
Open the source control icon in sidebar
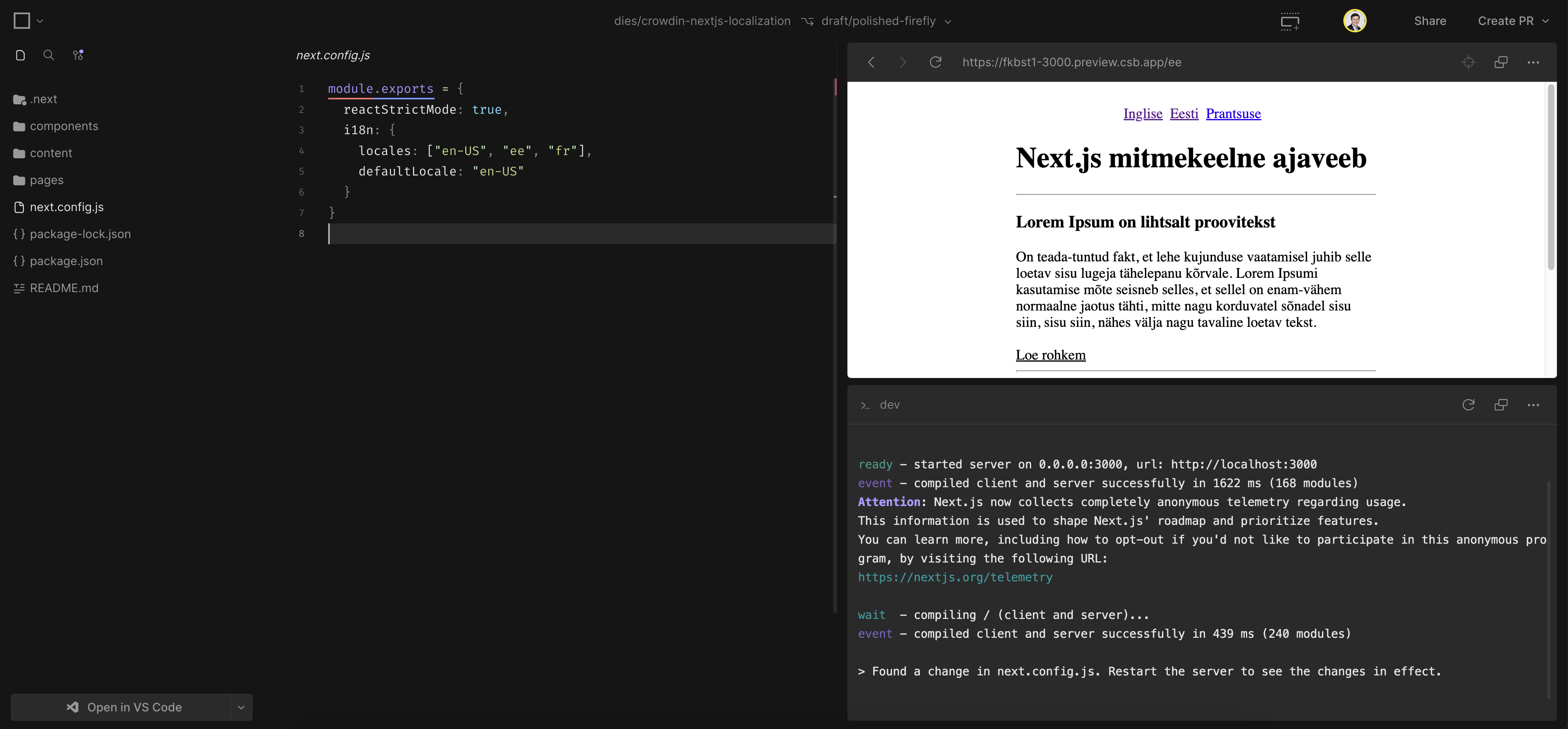pos(78,55)
